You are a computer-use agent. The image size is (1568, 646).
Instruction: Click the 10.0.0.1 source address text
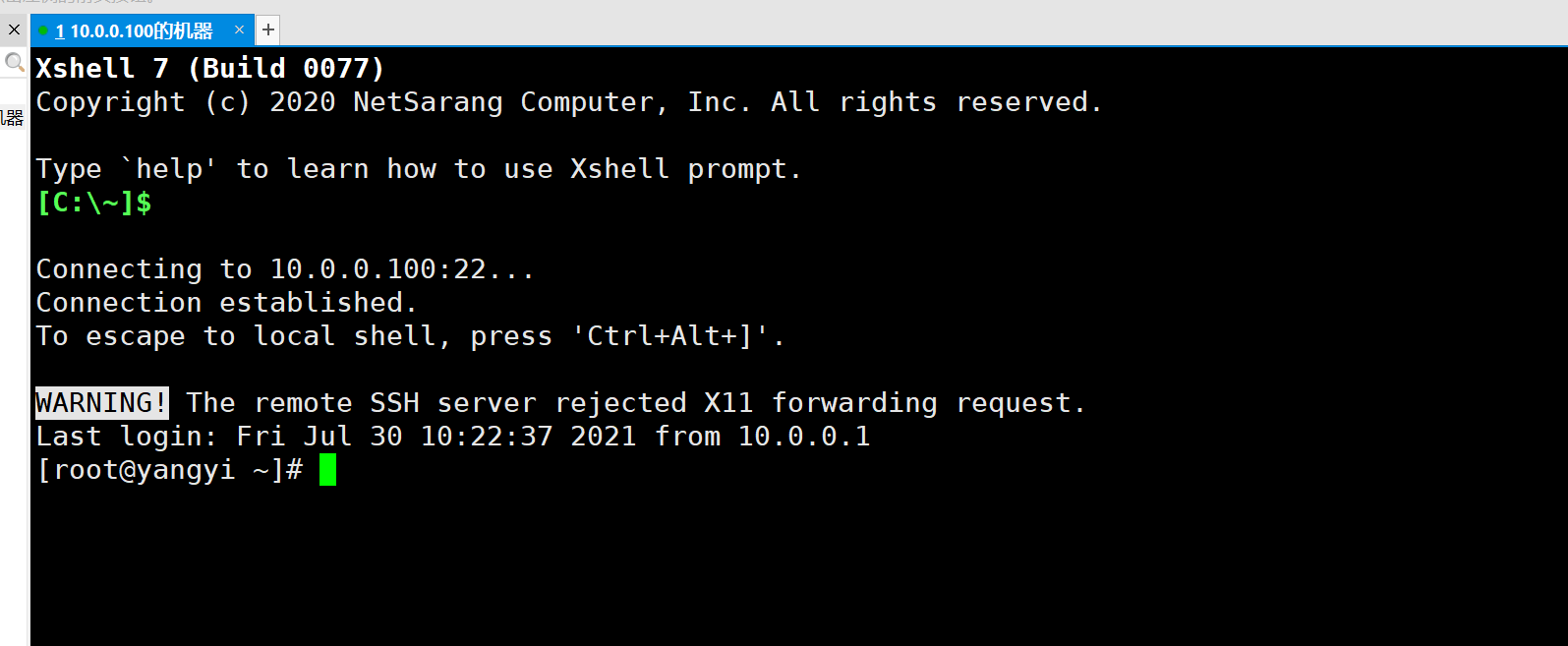click(805, 437)
